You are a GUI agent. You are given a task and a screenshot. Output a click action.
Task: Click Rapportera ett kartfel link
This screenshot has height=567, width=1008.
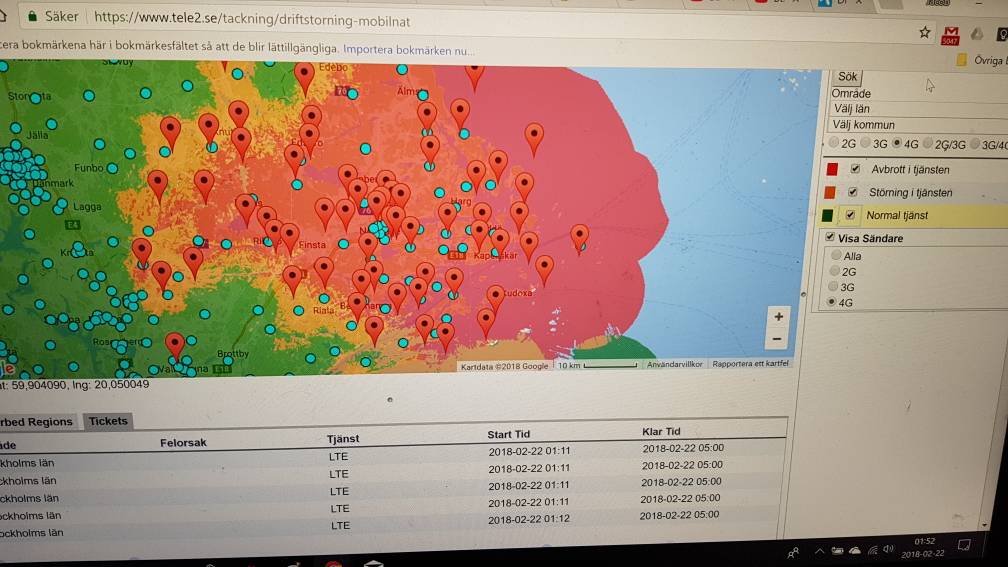750,363
